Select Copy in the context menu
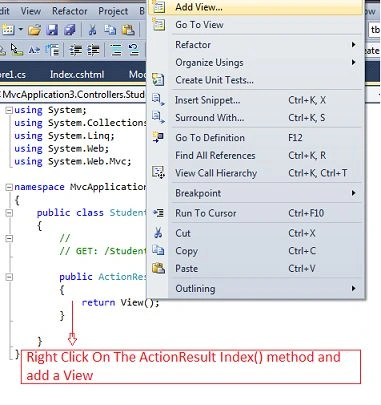The height and width of the screenshot is (405, 381). [x=255, y=251]
